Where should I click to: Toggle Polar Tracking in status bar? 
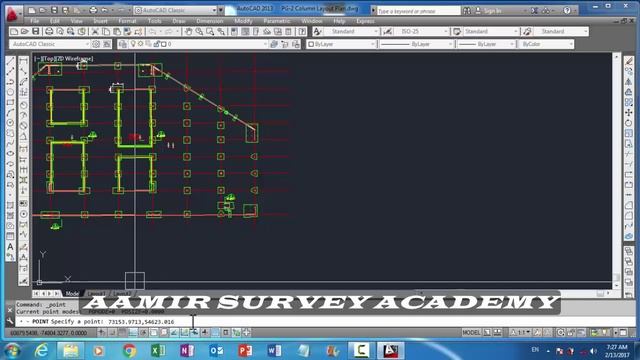[143, 333]
